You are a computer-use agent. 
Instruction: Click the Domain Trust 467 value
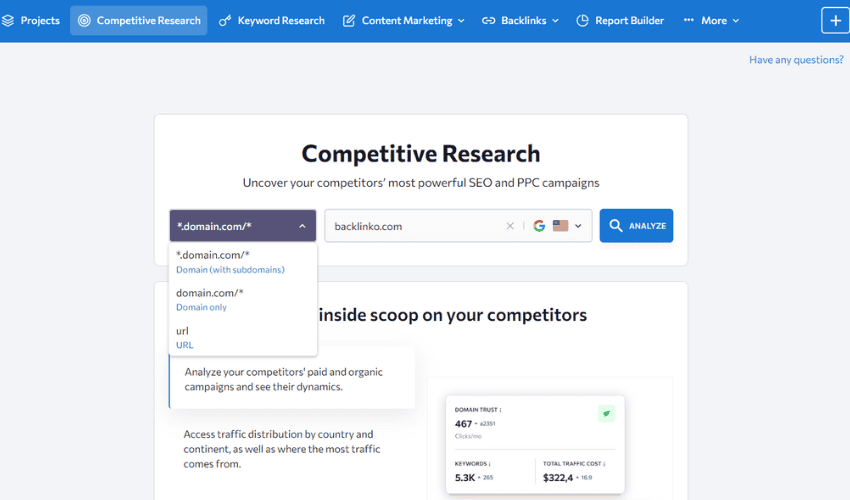[x=463, y=424]
